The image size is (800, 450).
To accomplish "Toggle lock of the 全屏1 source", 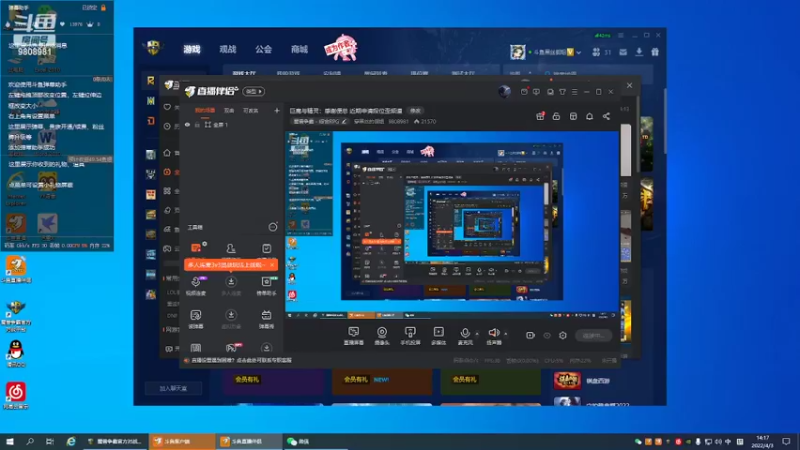I will (x=197, y=124).
